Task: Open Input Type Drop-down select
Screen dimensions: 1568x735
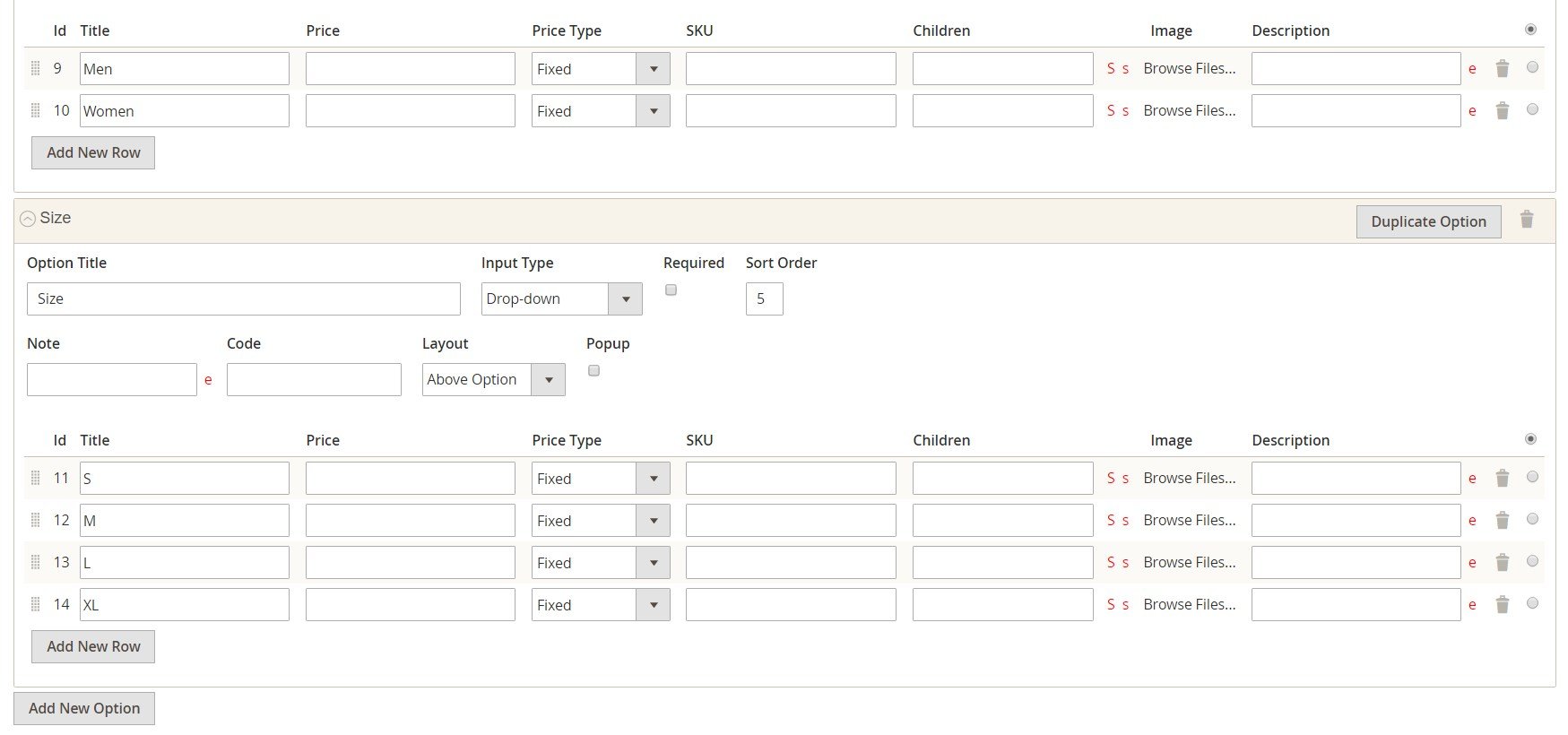Action: coord(561,298)
